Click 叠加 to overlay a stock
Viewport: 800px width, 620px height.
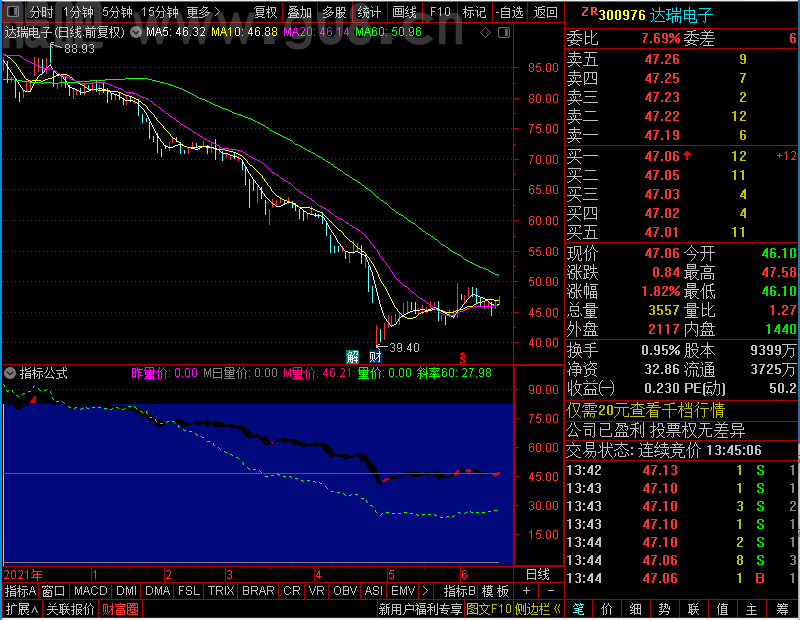[x=299, y=12]
